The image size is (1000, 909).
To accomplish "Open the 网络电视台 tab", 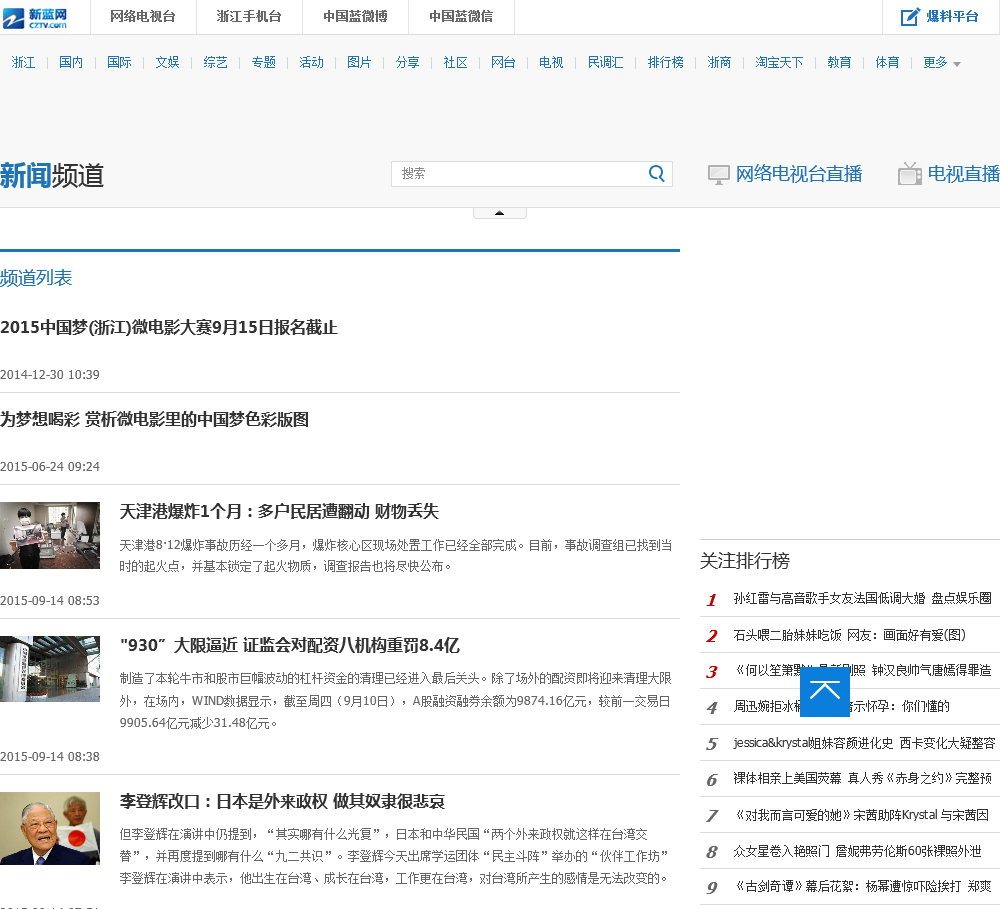I will click(142, 17).
